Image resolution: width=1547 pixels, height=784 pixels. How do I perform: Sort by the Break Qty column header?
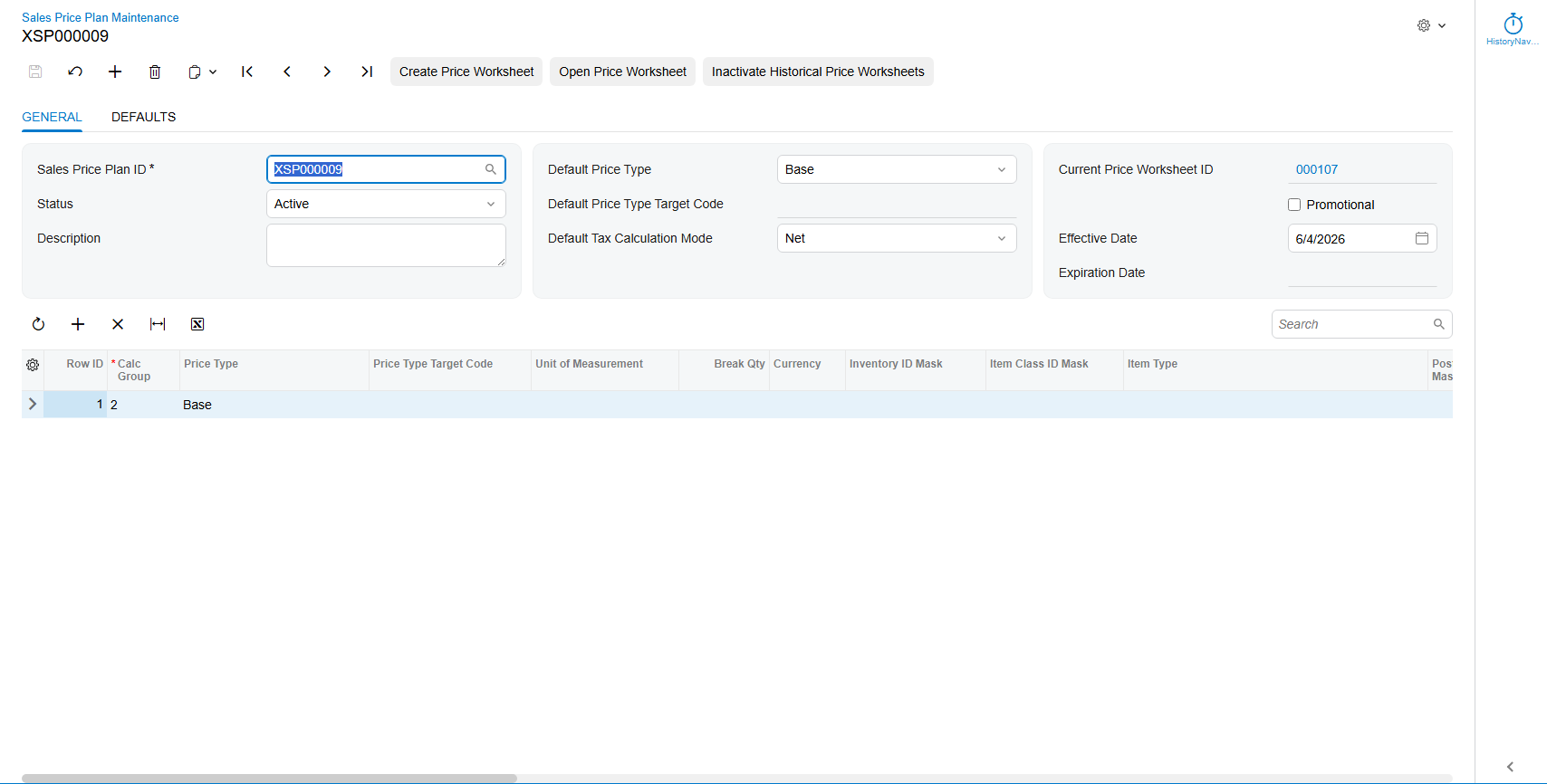724,370
